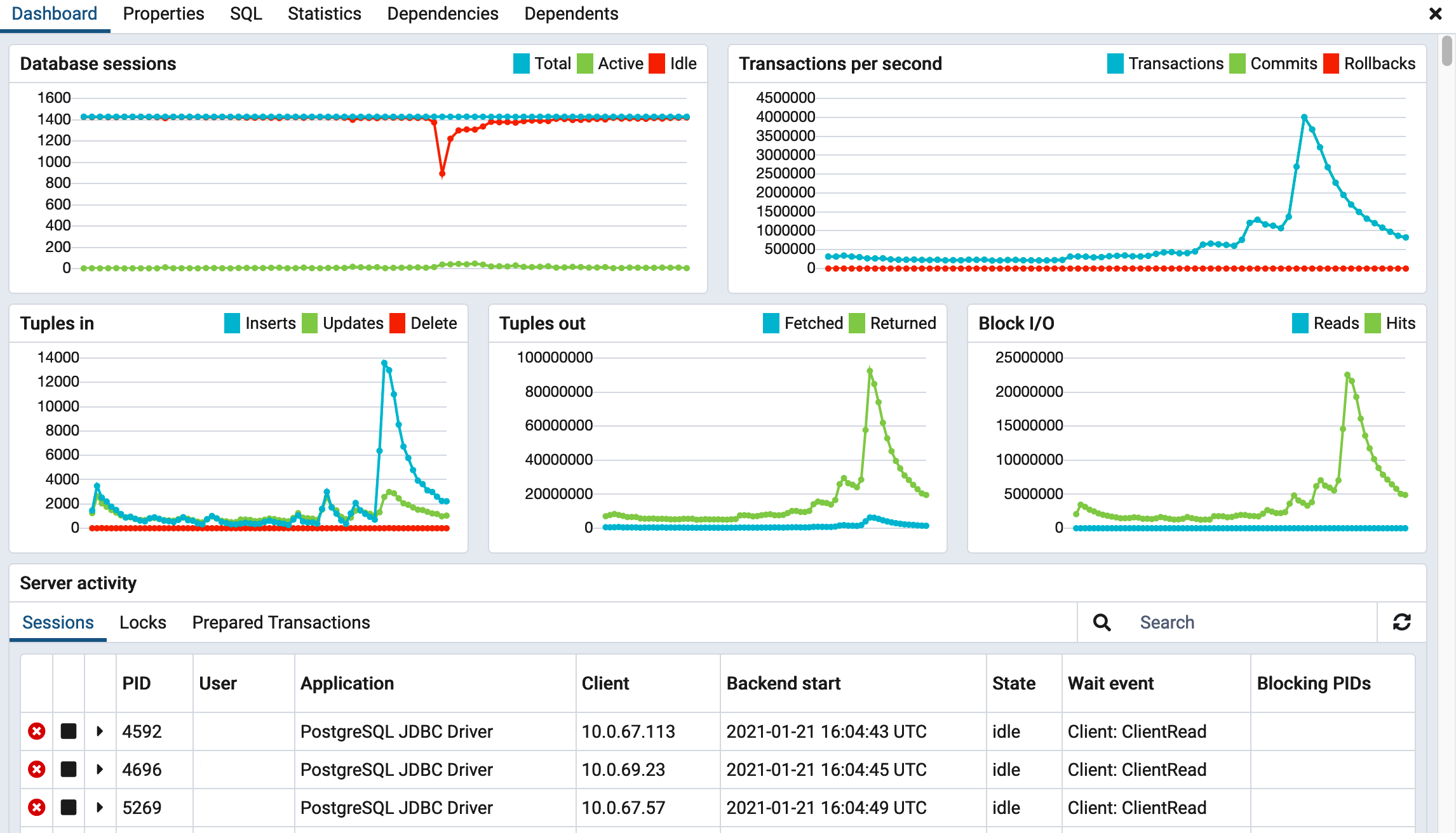The width and height of the screenshot is (1456, 833).
Task: Click the Hits legend swatch
Action: click(x=1373, y=323)
